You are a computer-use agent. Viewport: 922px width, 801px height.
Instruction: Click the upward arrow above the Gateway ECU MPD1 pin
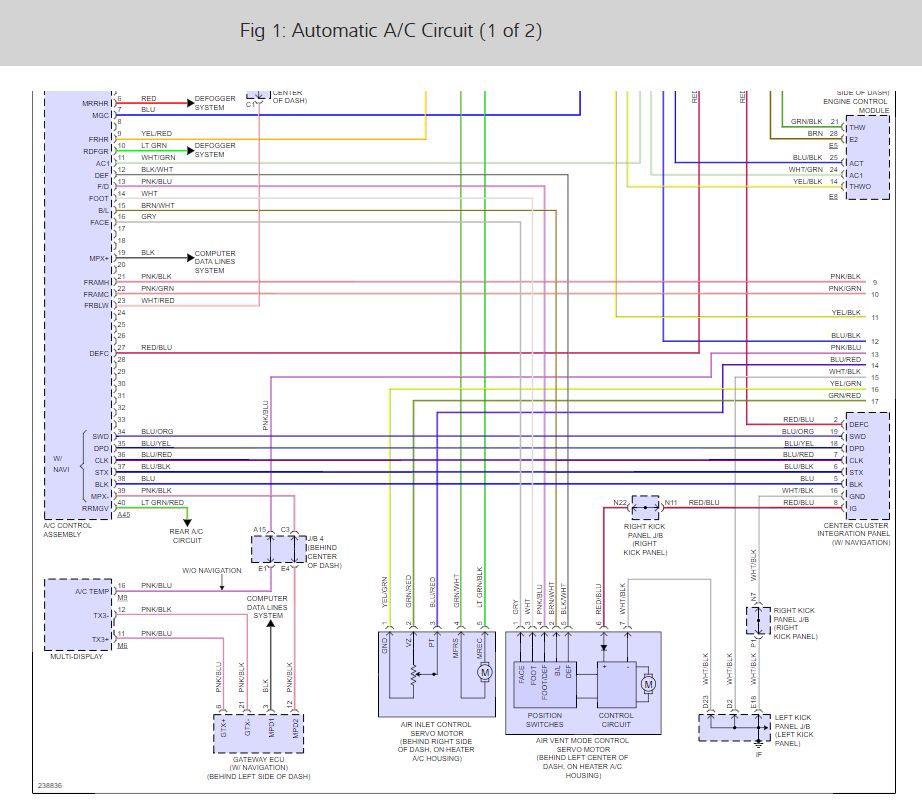[270, 625]
